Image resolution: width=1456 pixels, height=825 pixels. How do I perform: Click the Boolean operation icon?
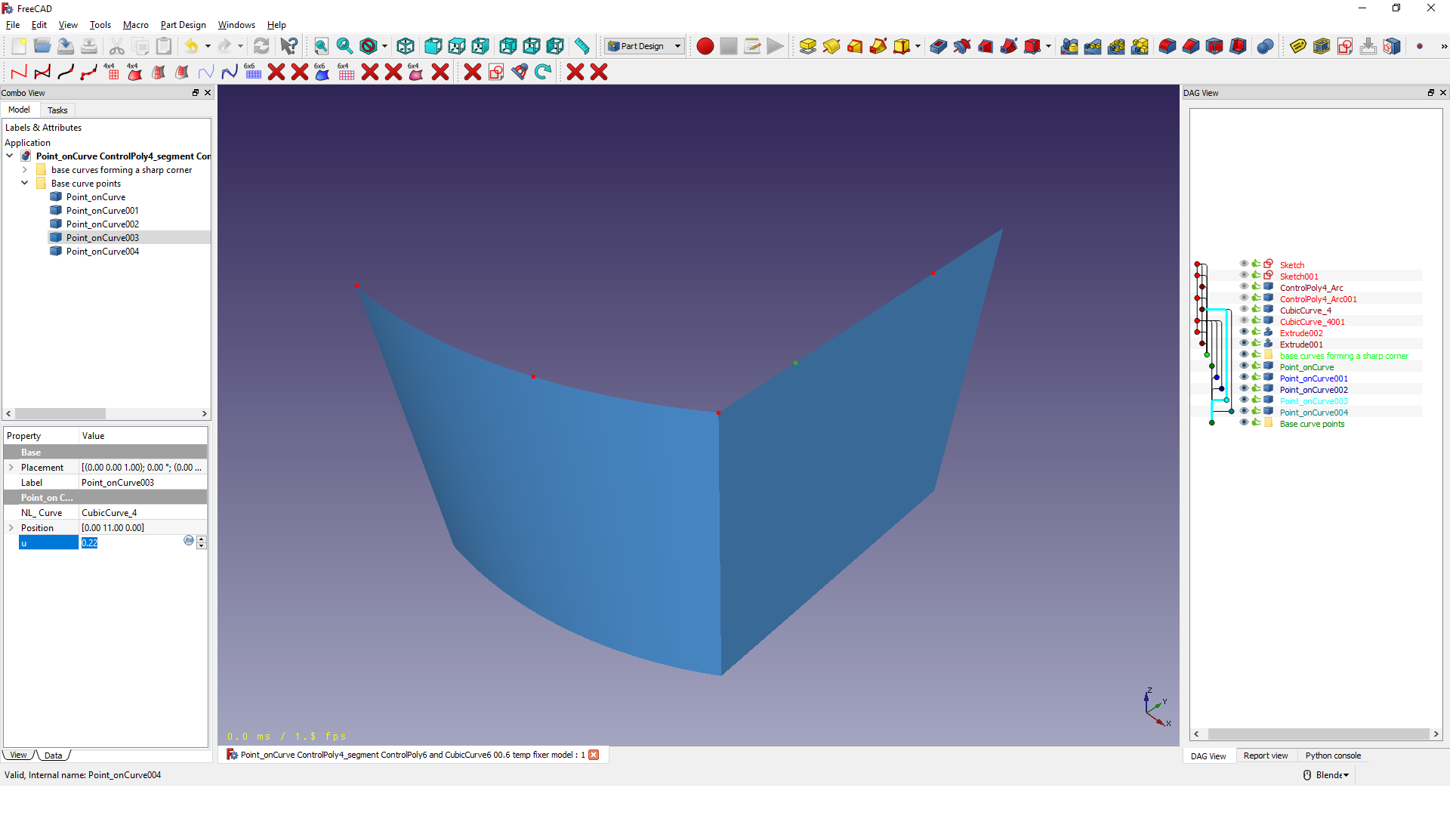tap(1265, 47)
